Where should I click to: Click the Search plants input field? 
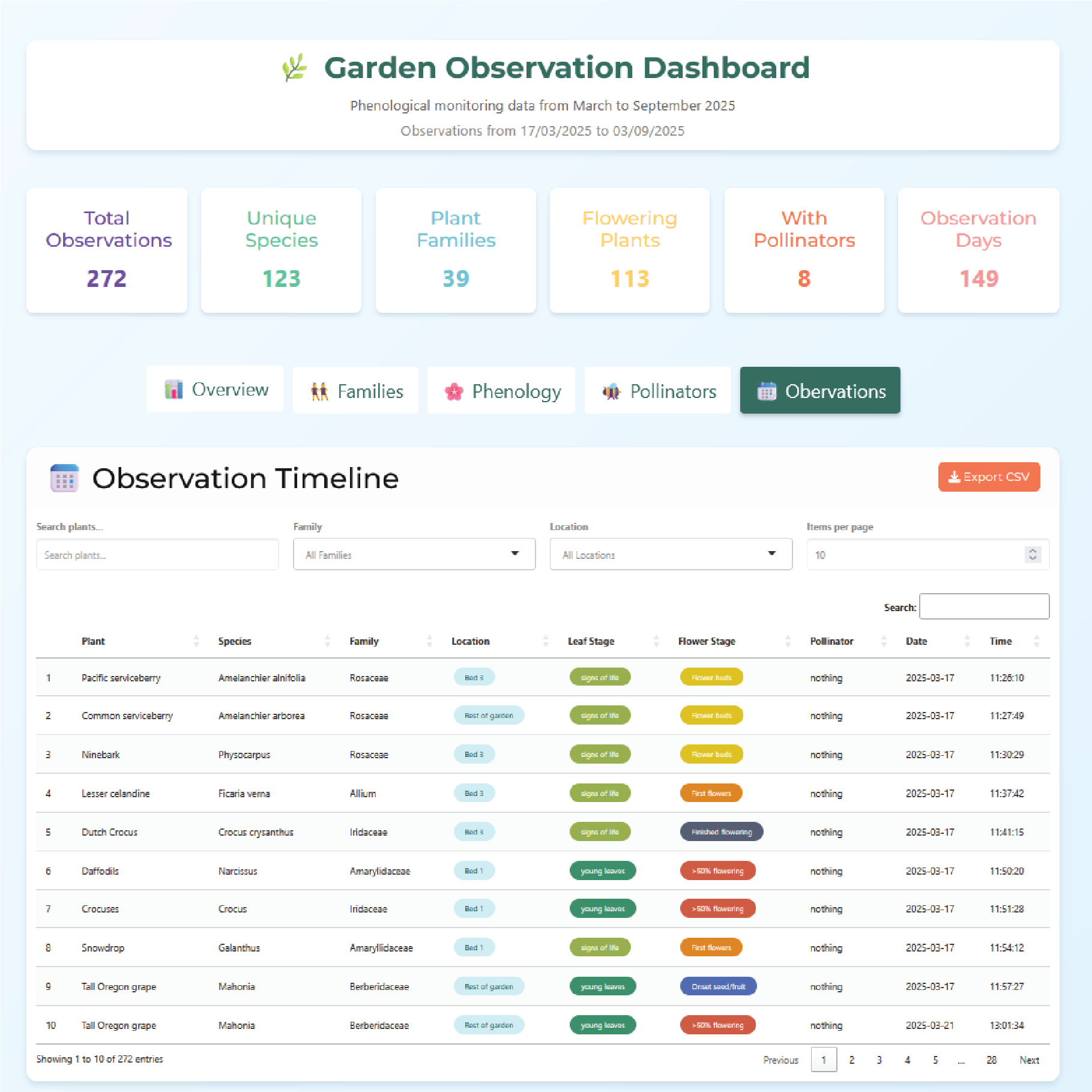(157, 555)
